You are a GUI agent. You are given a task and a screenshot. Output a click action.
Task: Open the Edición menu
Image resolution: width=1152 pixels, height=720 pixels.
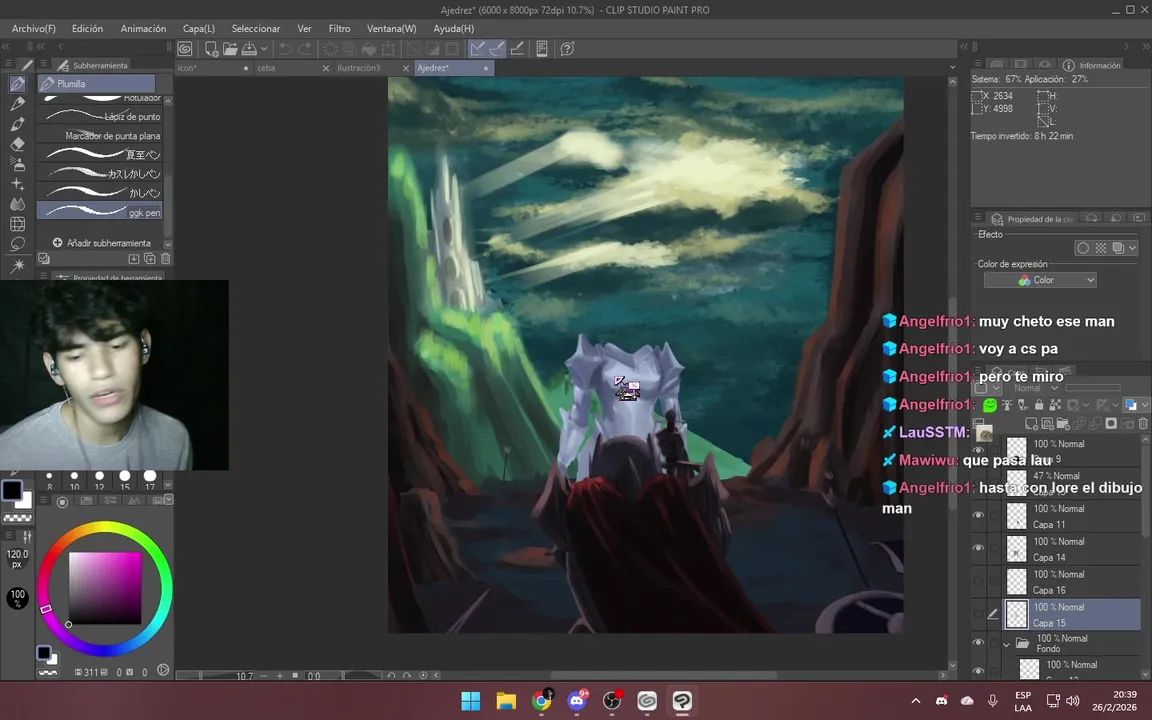pyautogui.click(x=87, y=29)
